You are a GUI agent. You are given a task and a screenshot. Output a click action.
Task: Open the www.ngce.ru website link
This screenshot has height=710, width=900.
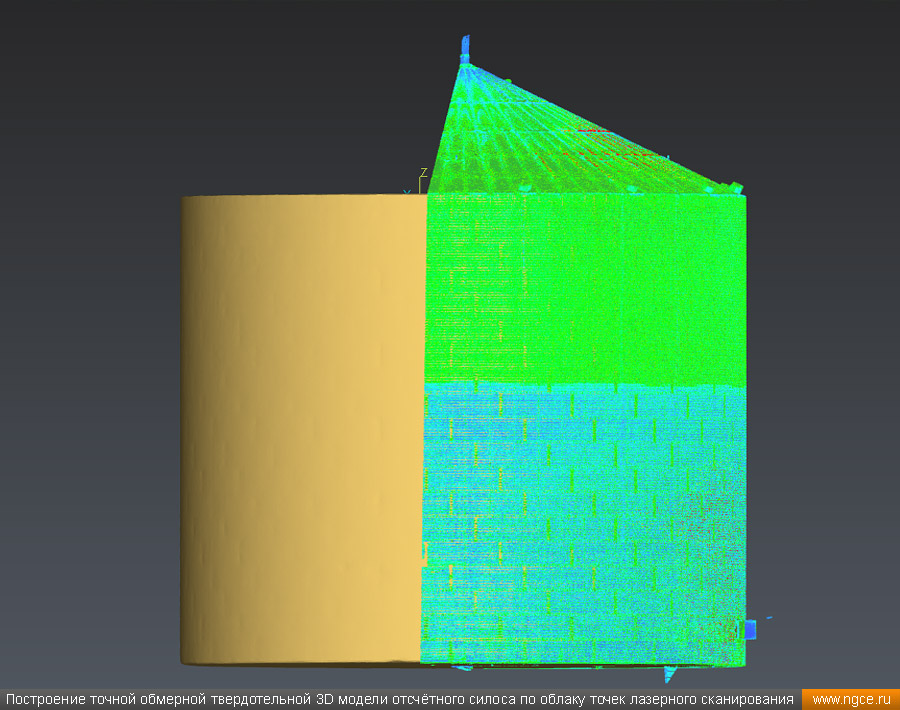click(x=851, y=700)
